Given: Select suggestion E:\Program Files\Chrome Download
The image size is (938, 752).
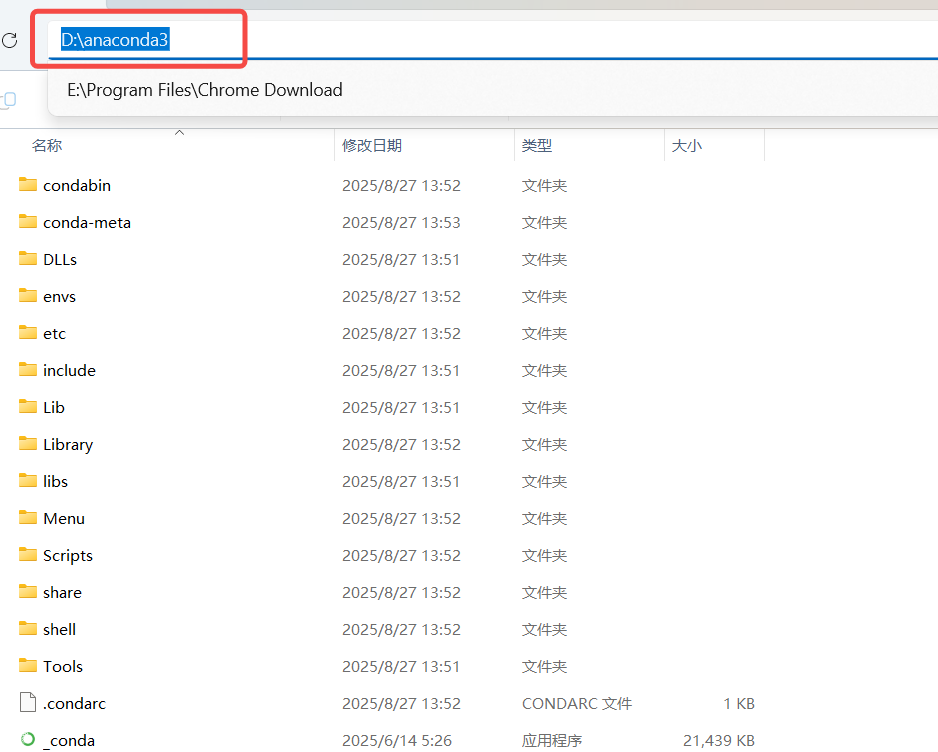Looking at the screenshot, I should (x=205, y=90).
